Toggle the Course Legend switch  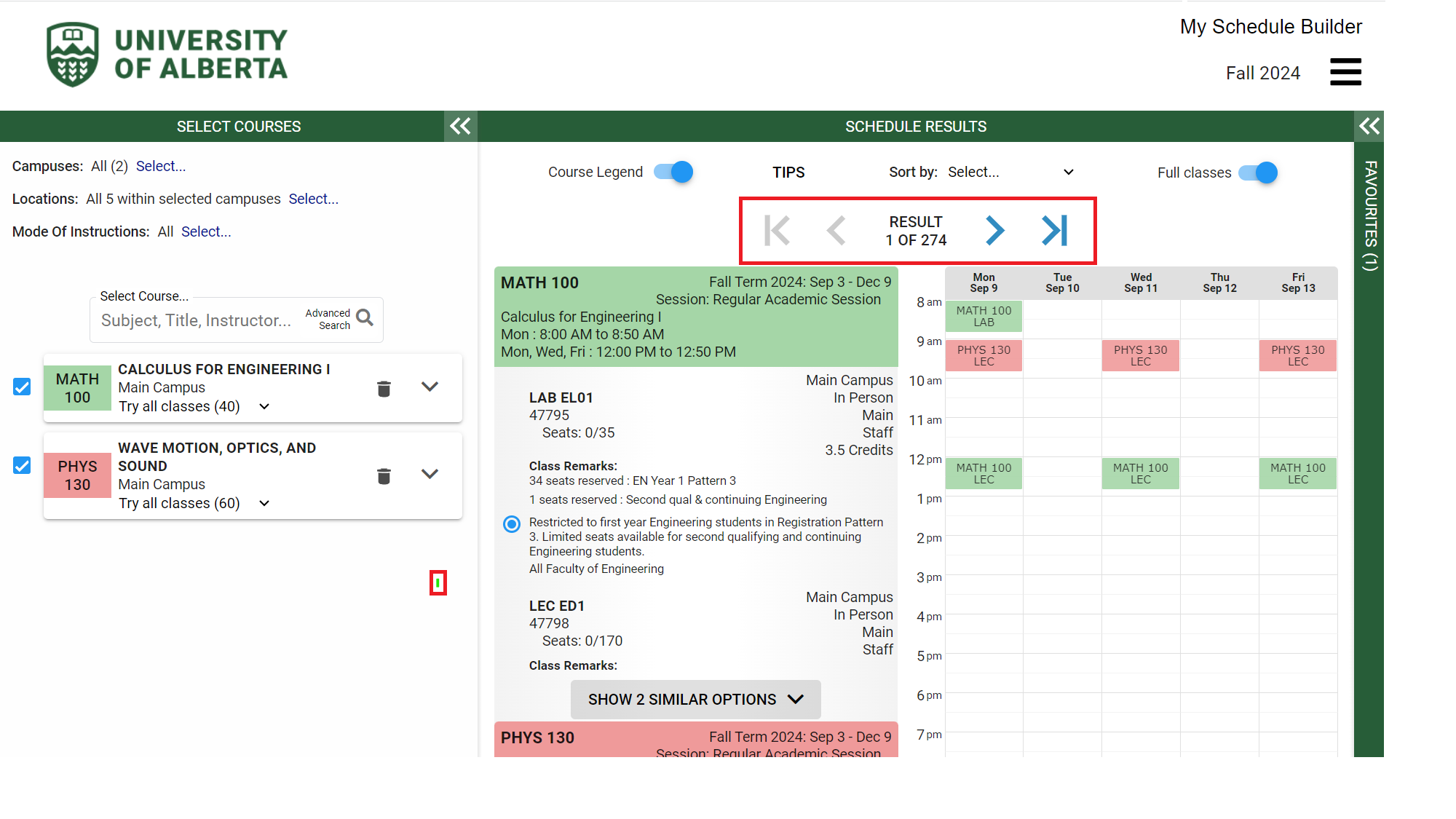click(x=673, y=172)
